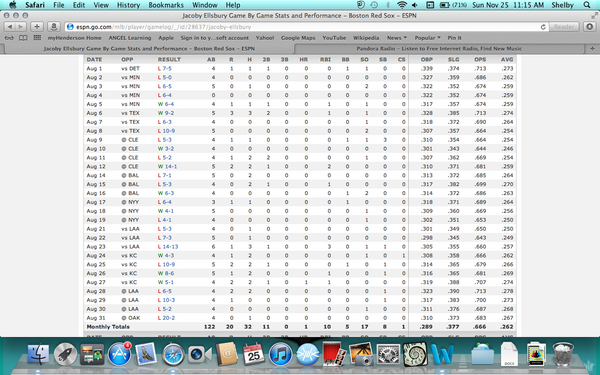Open Photo Booth from the Dock

pos(334,353)
